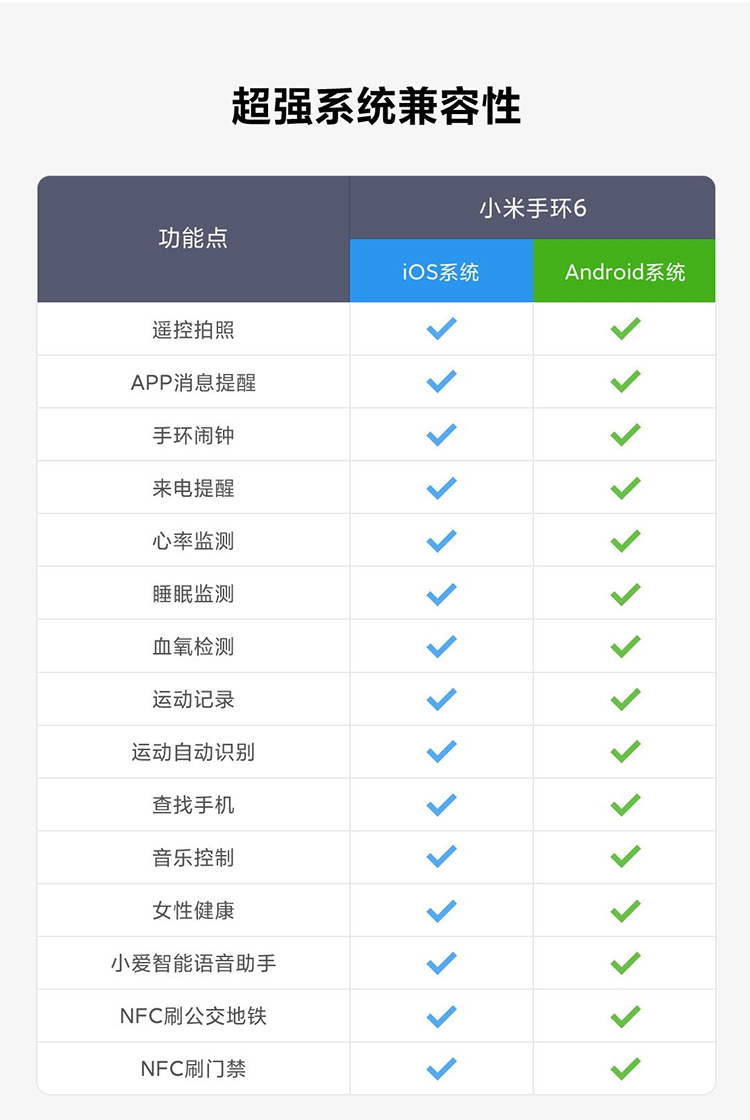The image size is (750, 1120).
Task: Click the APP消息提醒 row label
Action: (x=193, y=383)
